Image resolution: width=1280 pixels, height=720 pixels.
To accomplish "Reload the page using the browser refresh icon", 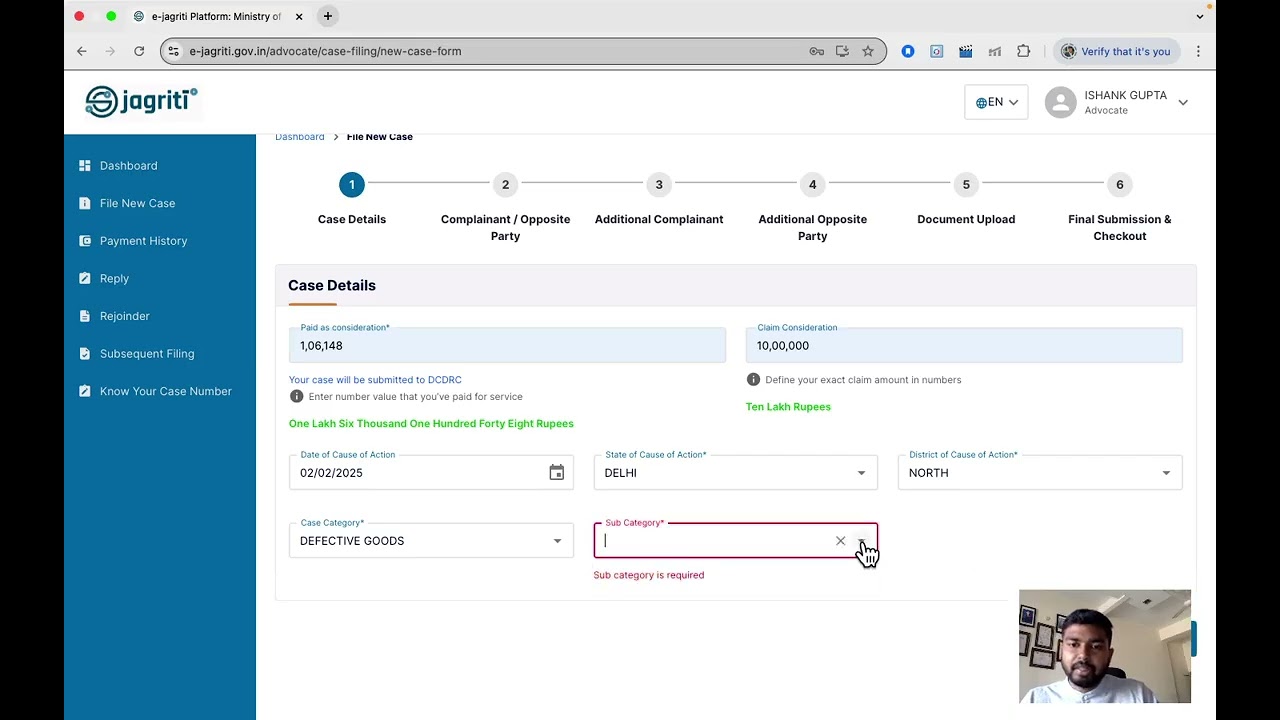I will click(139, 51).
